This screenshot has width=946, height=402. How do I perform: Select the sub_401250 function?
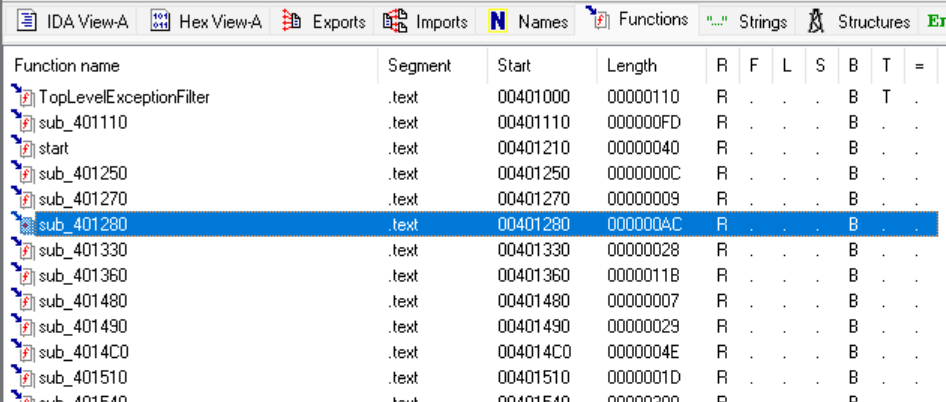(474, 173)
